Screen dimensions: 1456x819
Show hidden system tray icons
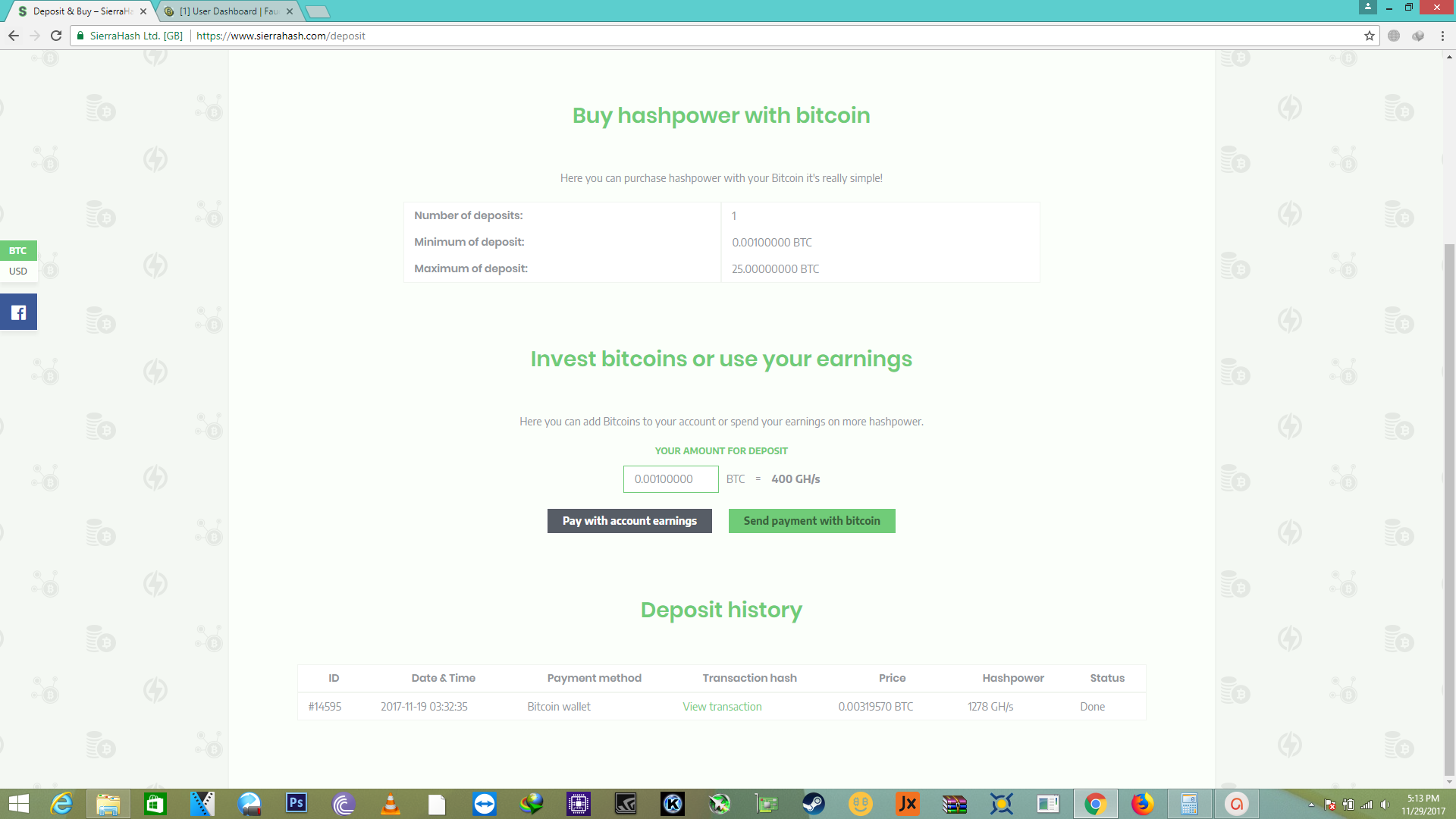[1311, 805]
